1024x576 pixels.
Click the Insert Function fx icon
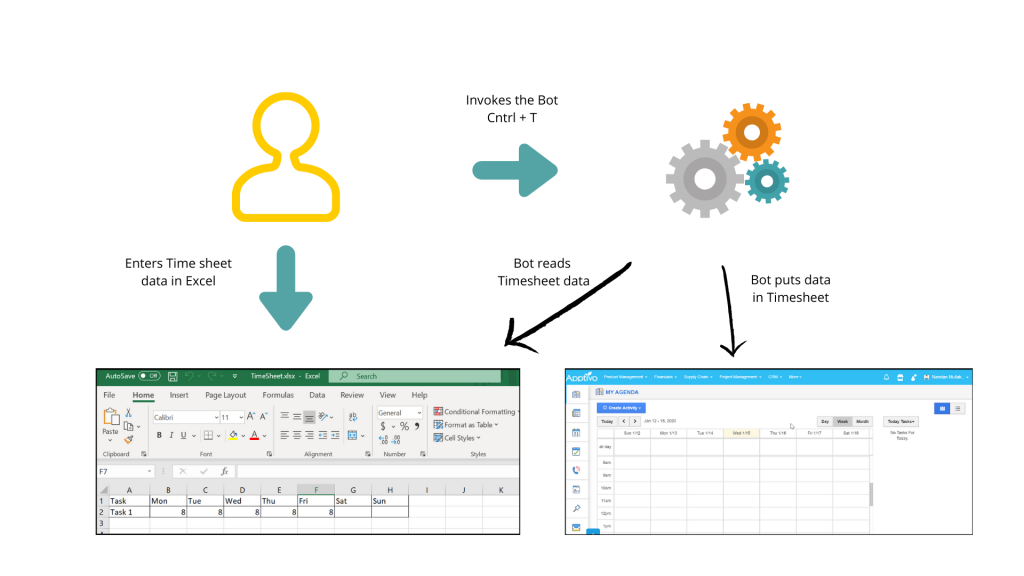pos(224,471)
